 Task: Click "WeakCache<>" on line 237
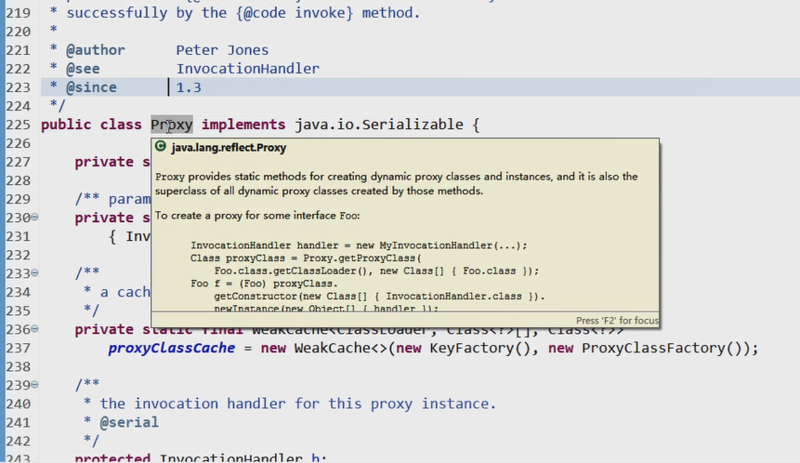[x=341, y=348]
